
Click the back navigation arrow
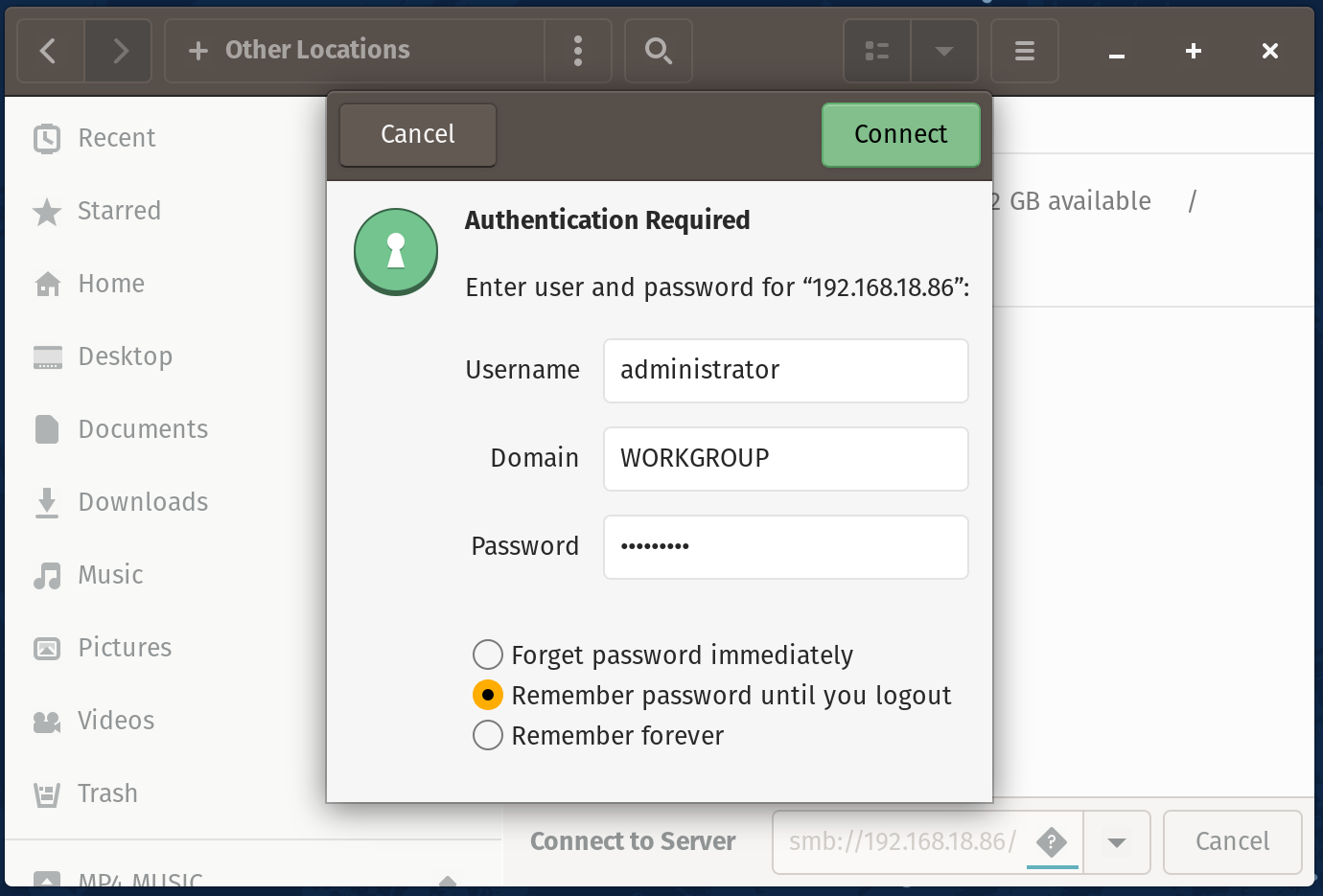50,51
